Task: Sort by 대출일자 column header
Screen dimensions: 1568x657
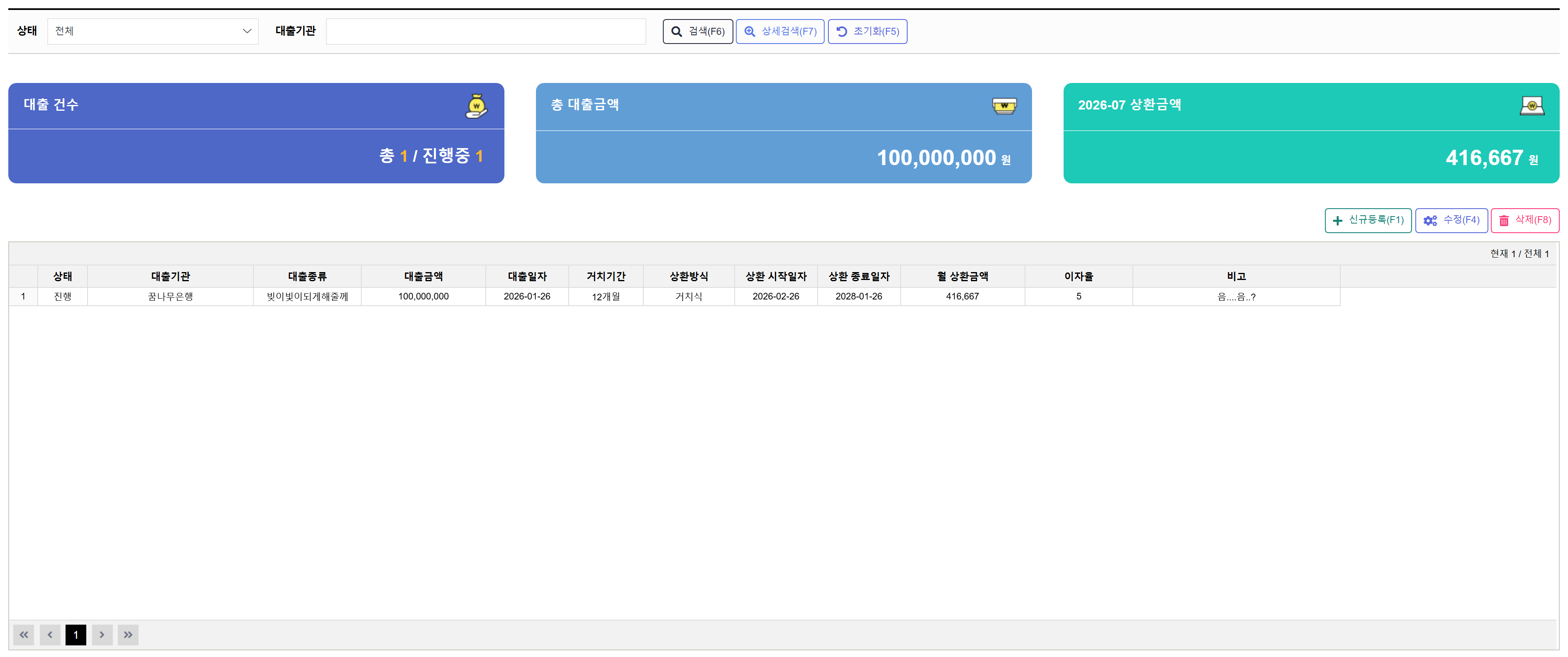Action: click(x=527, y=276)
